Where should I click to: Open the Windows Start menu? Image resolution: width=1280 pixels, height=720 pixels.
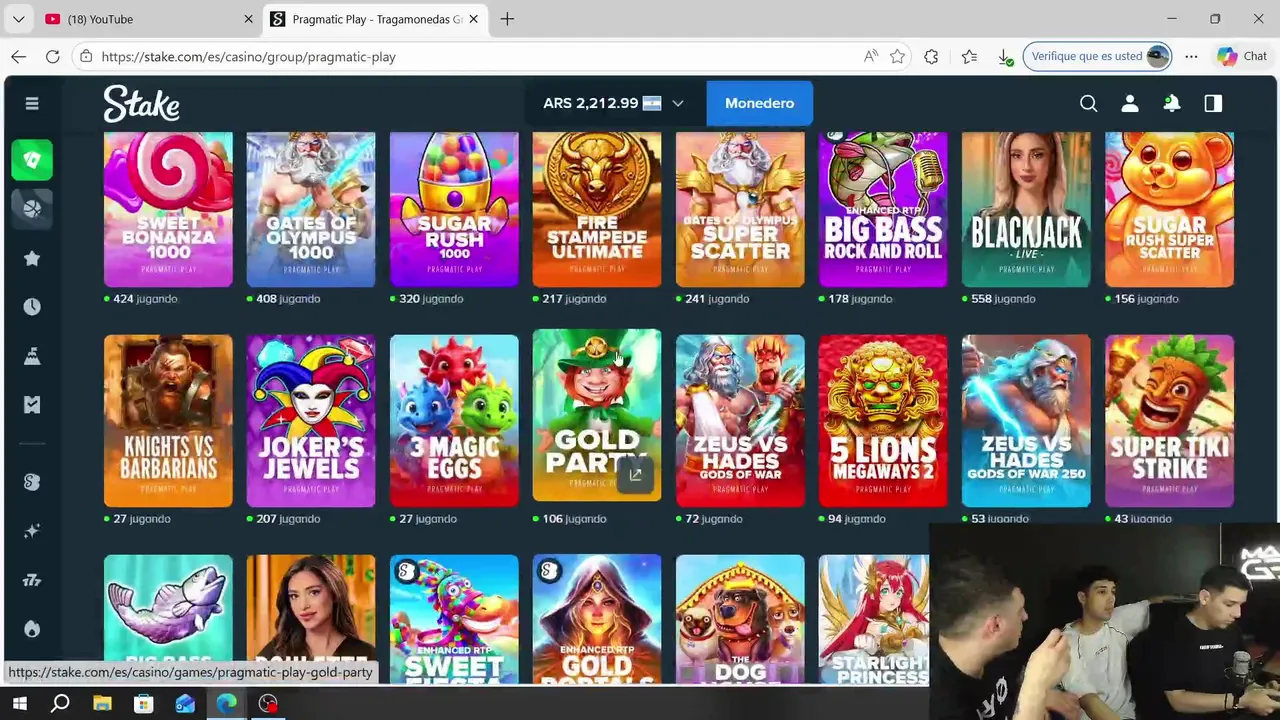tap(19, 704)
